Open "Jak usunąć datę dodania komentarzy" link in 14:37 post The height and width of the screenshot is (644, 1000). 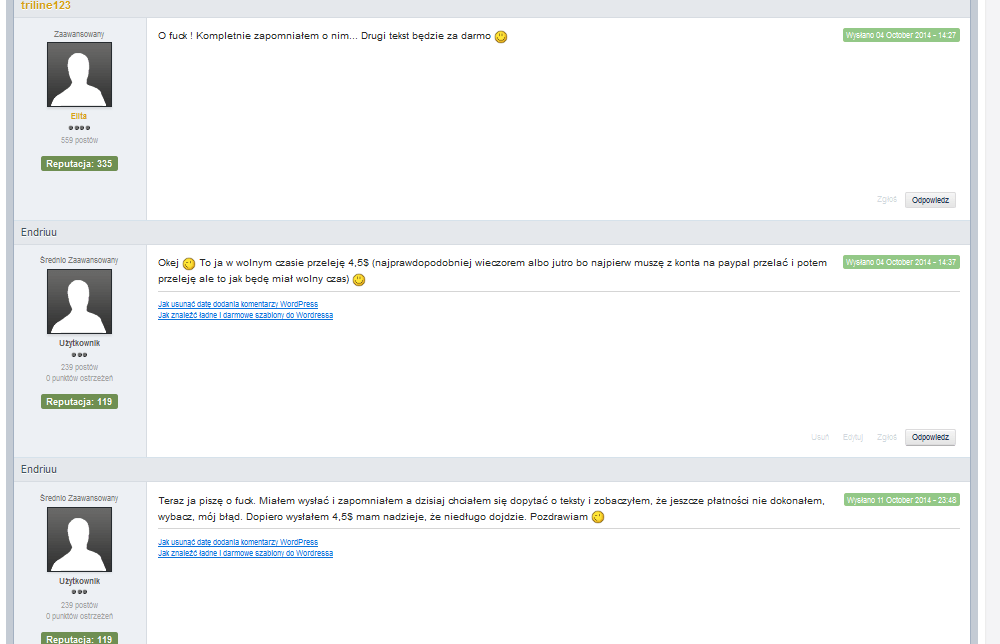[238, 304]
